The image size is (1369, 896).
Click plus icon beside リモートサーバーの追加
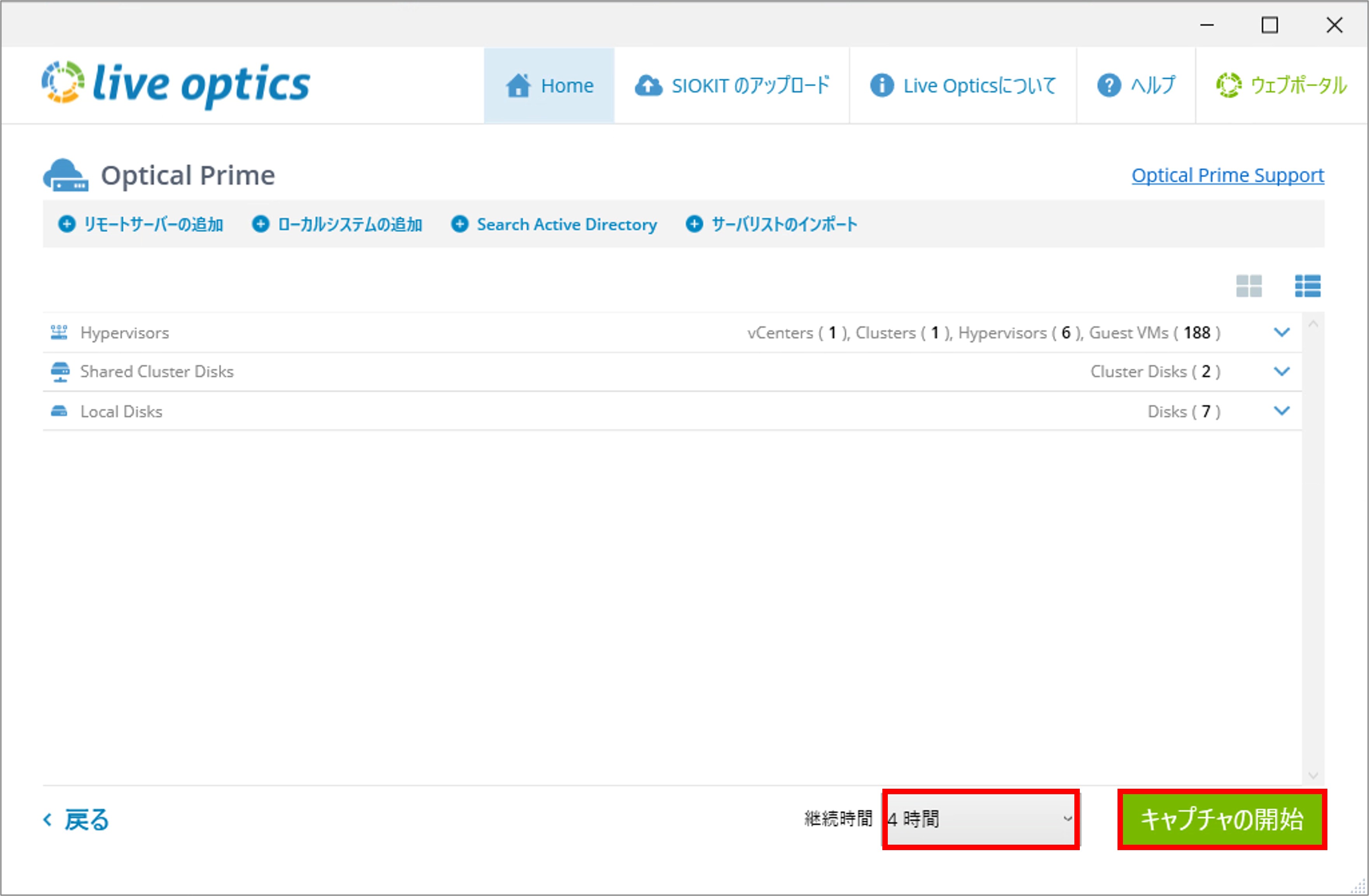(67, 224)
